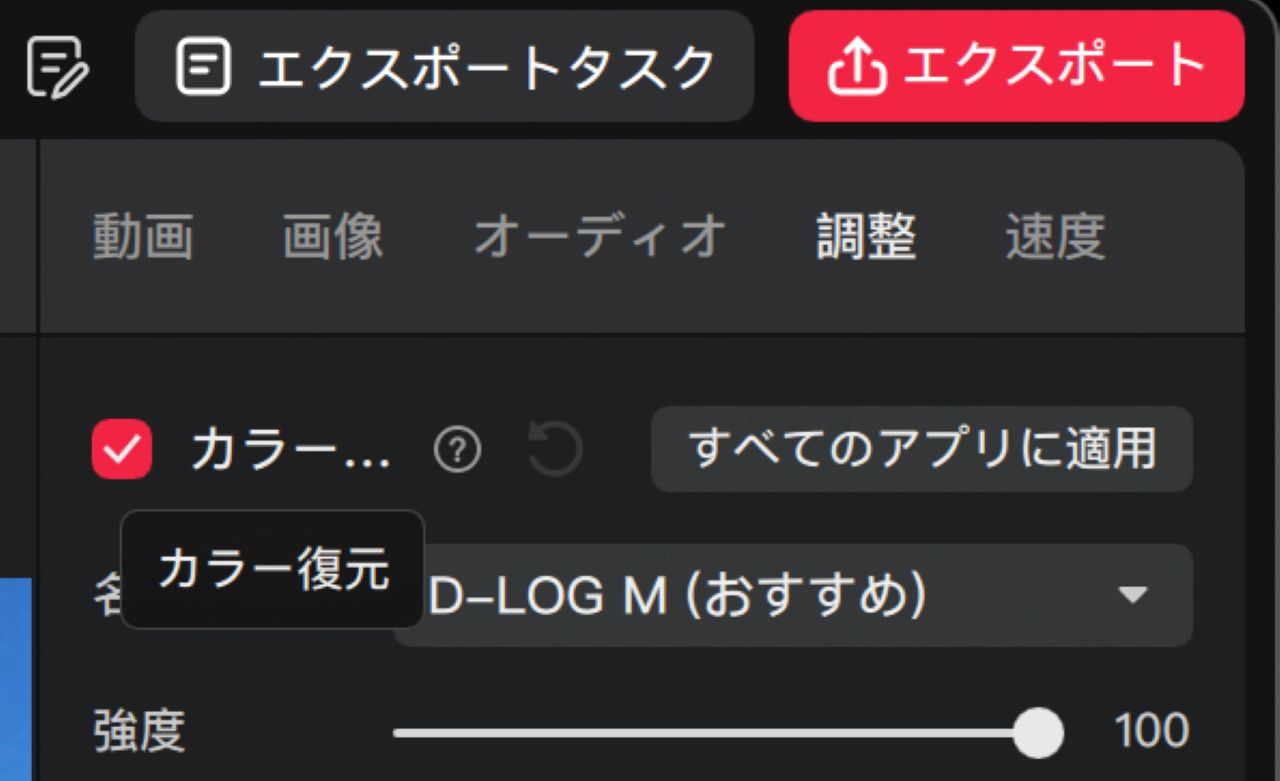Click the export task list icon
The width and height of the screenshot is (1280, 781).
(203, 67)
